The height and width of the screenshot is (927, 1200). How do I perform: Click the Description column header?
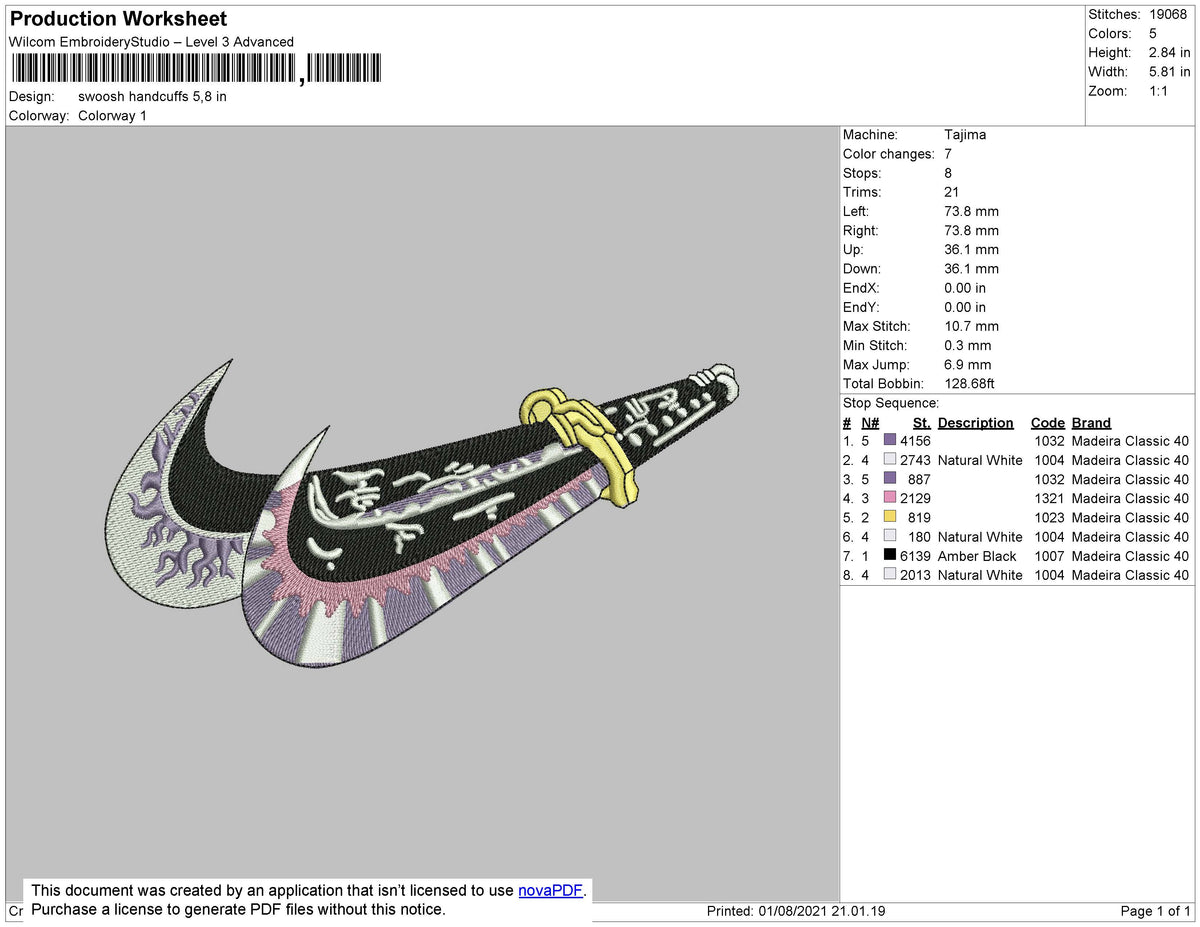[976, 423]
